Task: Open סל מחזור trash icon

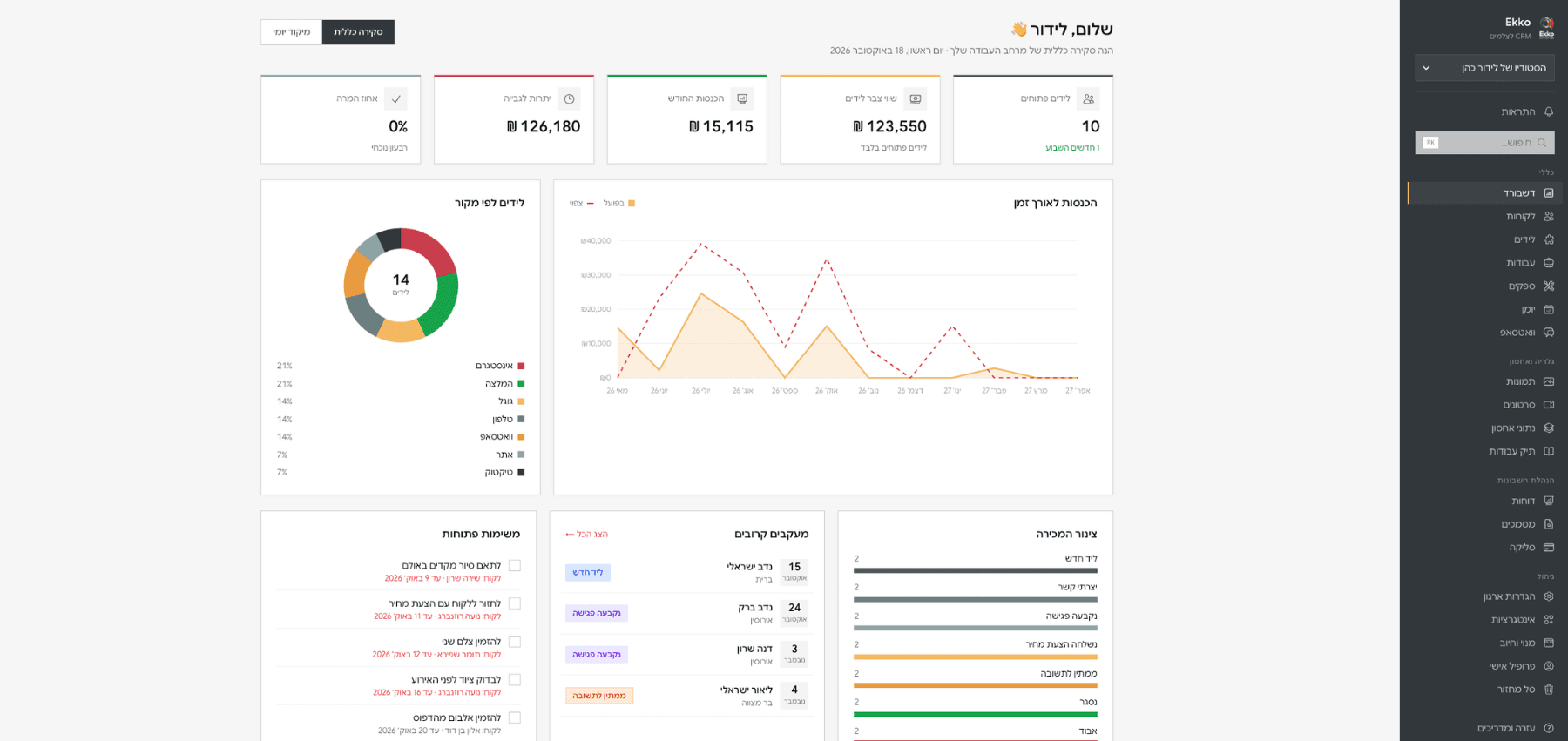Action: coord(1549,690)
